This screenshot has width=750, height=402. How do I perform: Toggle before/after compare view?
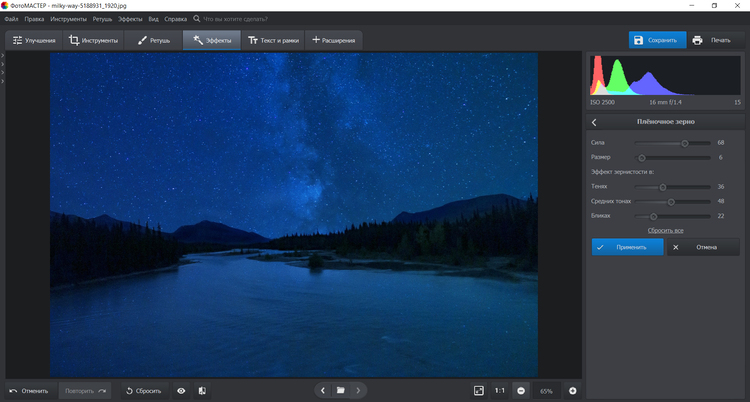coord(202,390)
